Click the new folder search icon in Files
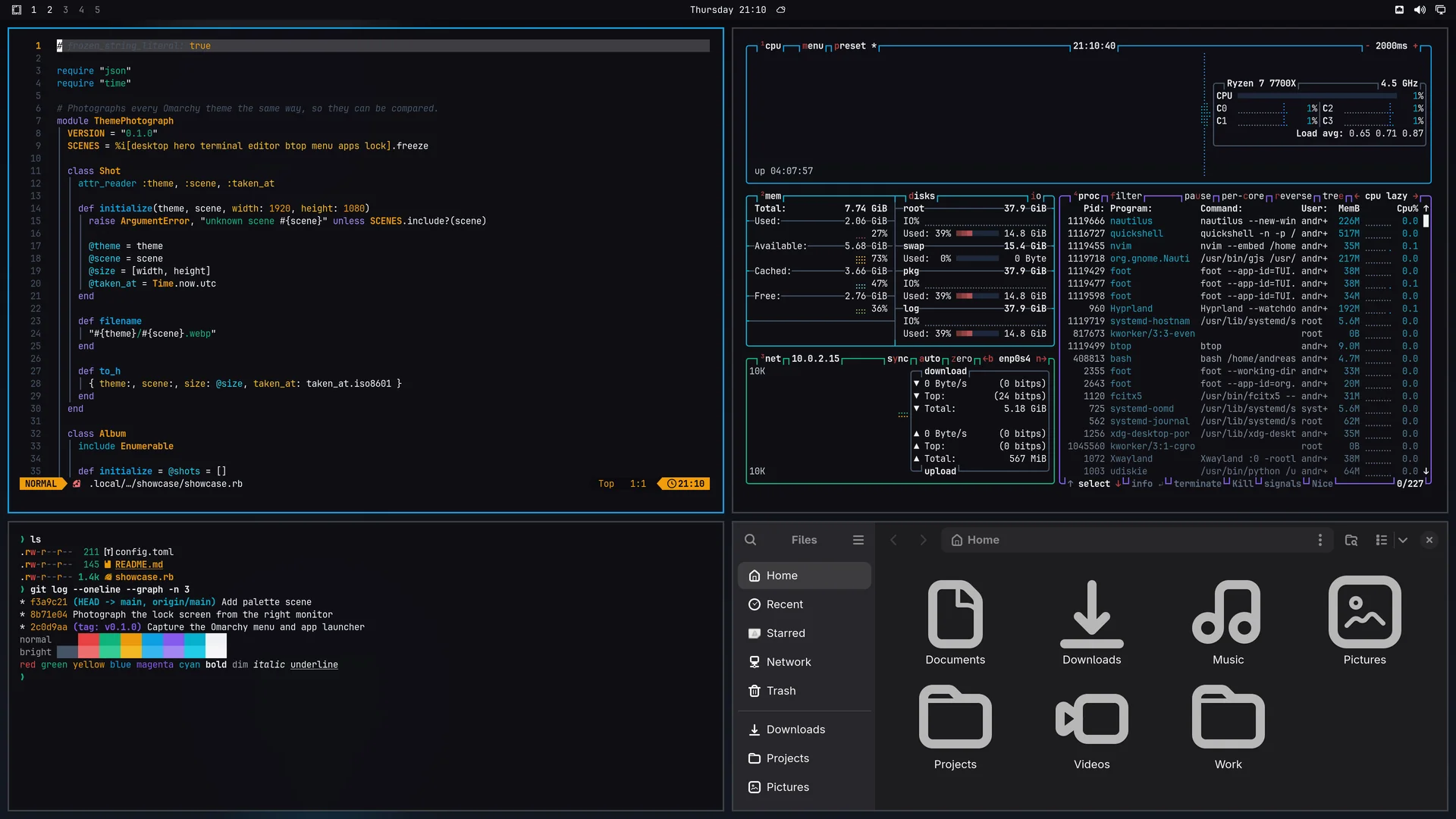The image size is (1456, 819). tap(1351, 540)
